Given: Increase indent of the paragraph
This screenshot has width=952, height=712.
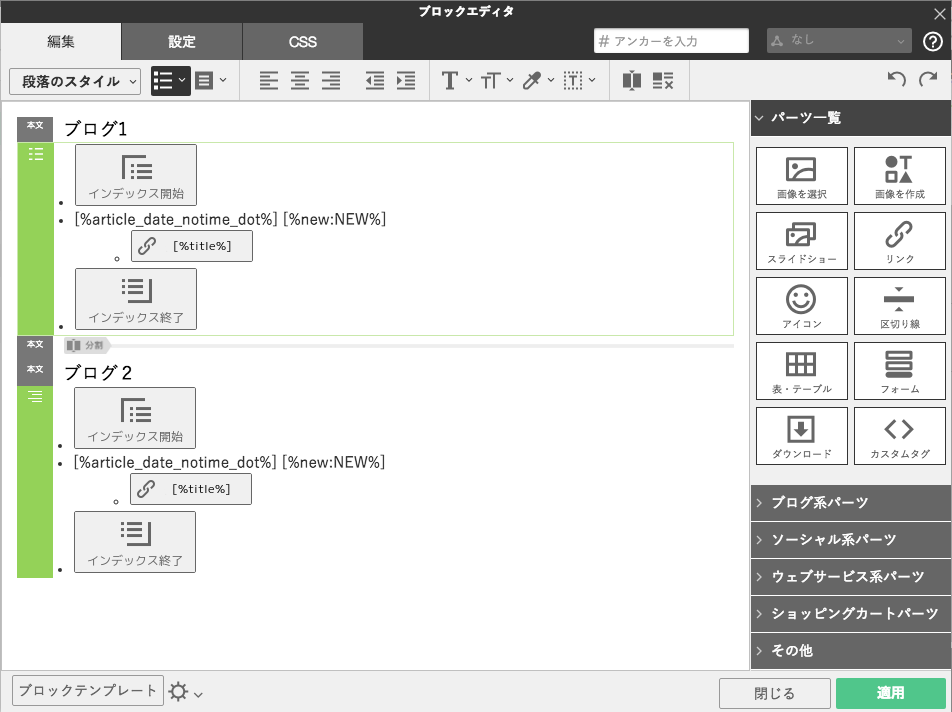Looking at the screenshot, I should coord(406,80).
